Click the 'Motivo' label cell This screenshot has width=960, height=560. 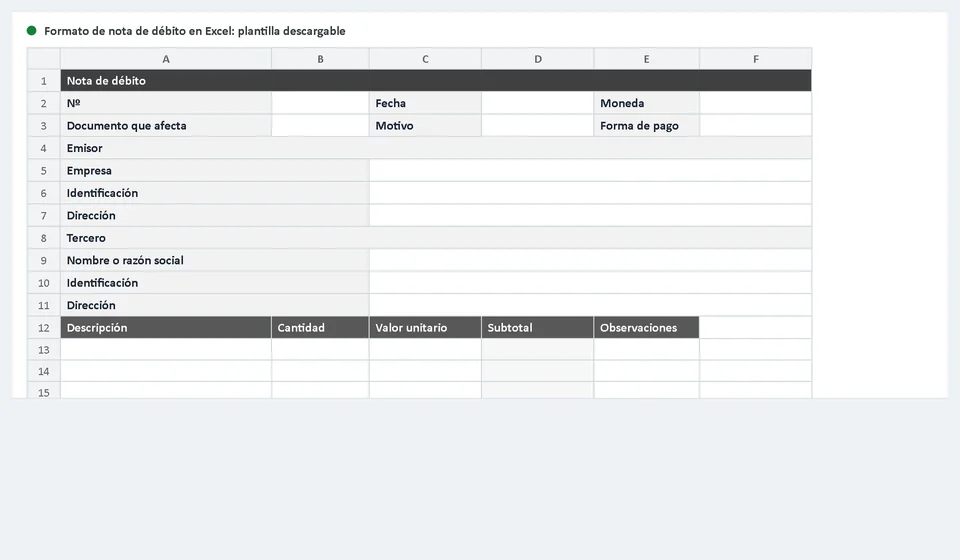[425, 125]
